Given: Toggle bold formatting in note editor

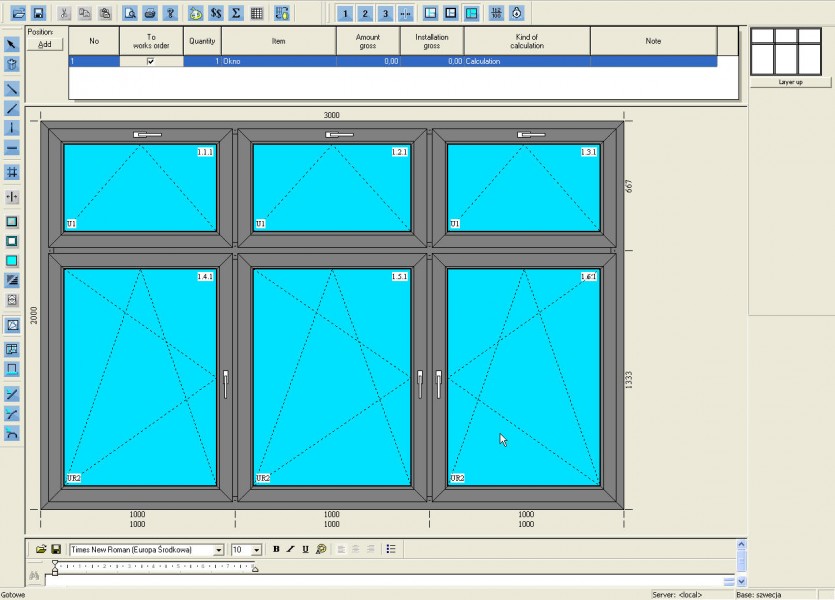Looking at the screenshot, I should coord(276,549).
